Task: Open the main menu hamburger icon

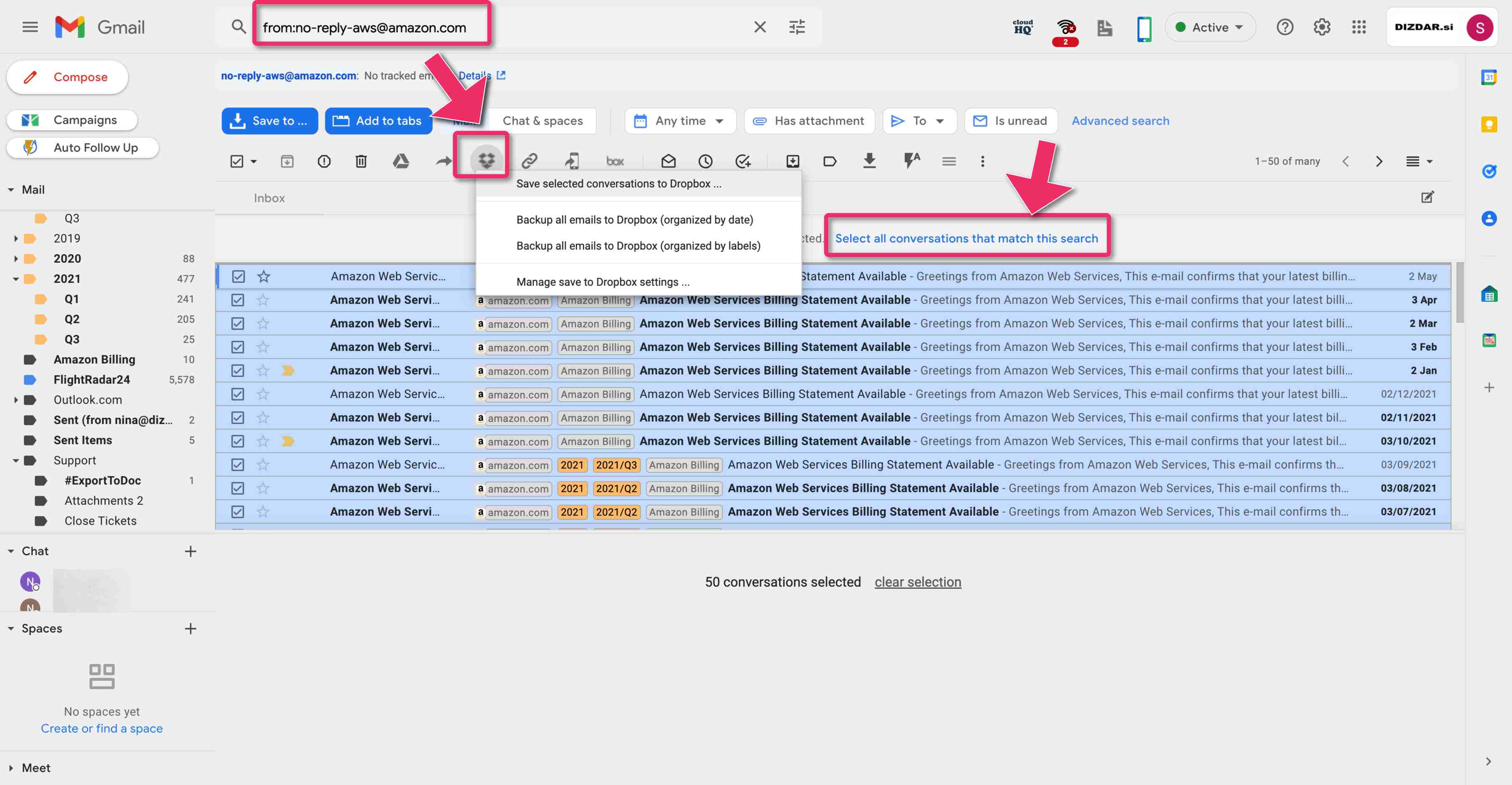Action: click(x=30, y=27)
